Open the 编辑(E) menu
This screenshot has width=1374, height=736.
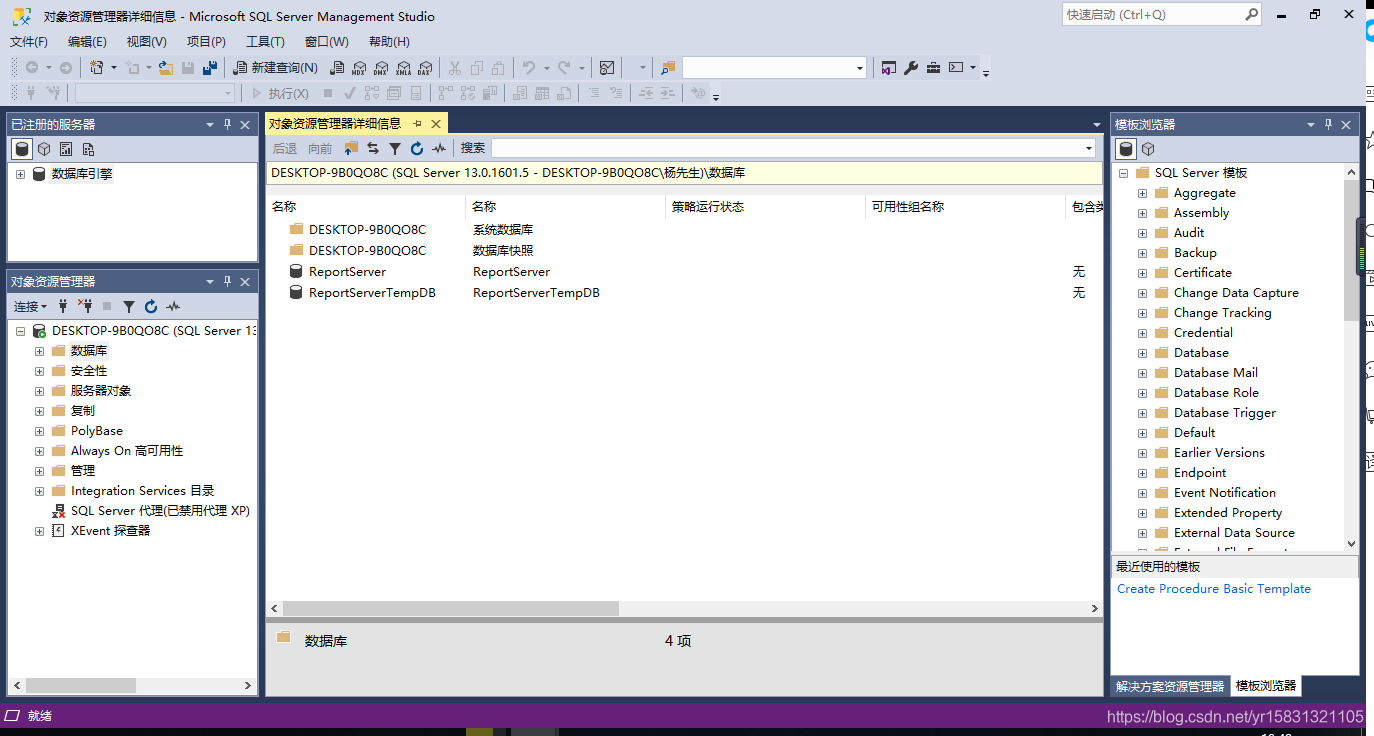point(87,42)
